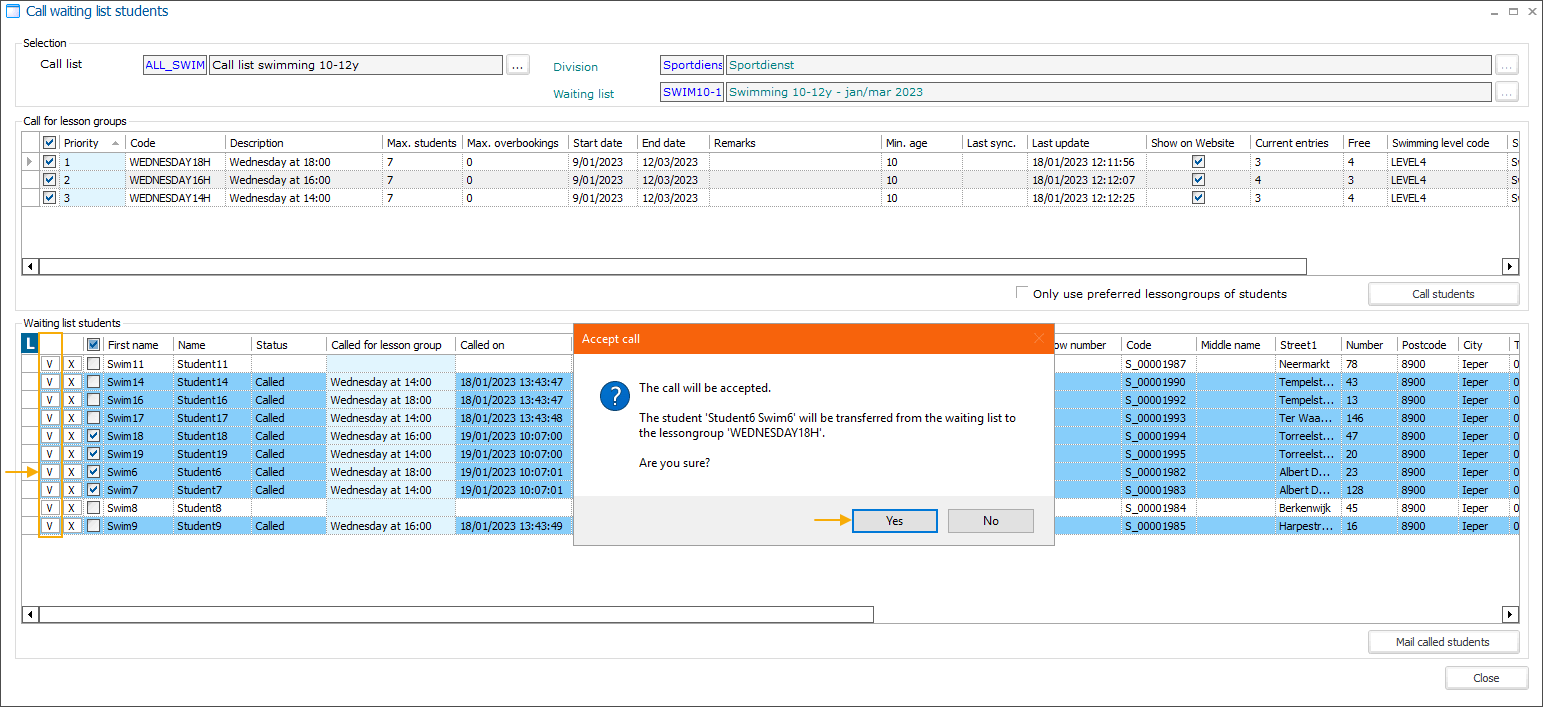Open the Call list lookup via its ellipsis icon
Image resolution: width=1543 pixels, height=707 pixels.
pos(517,64)
